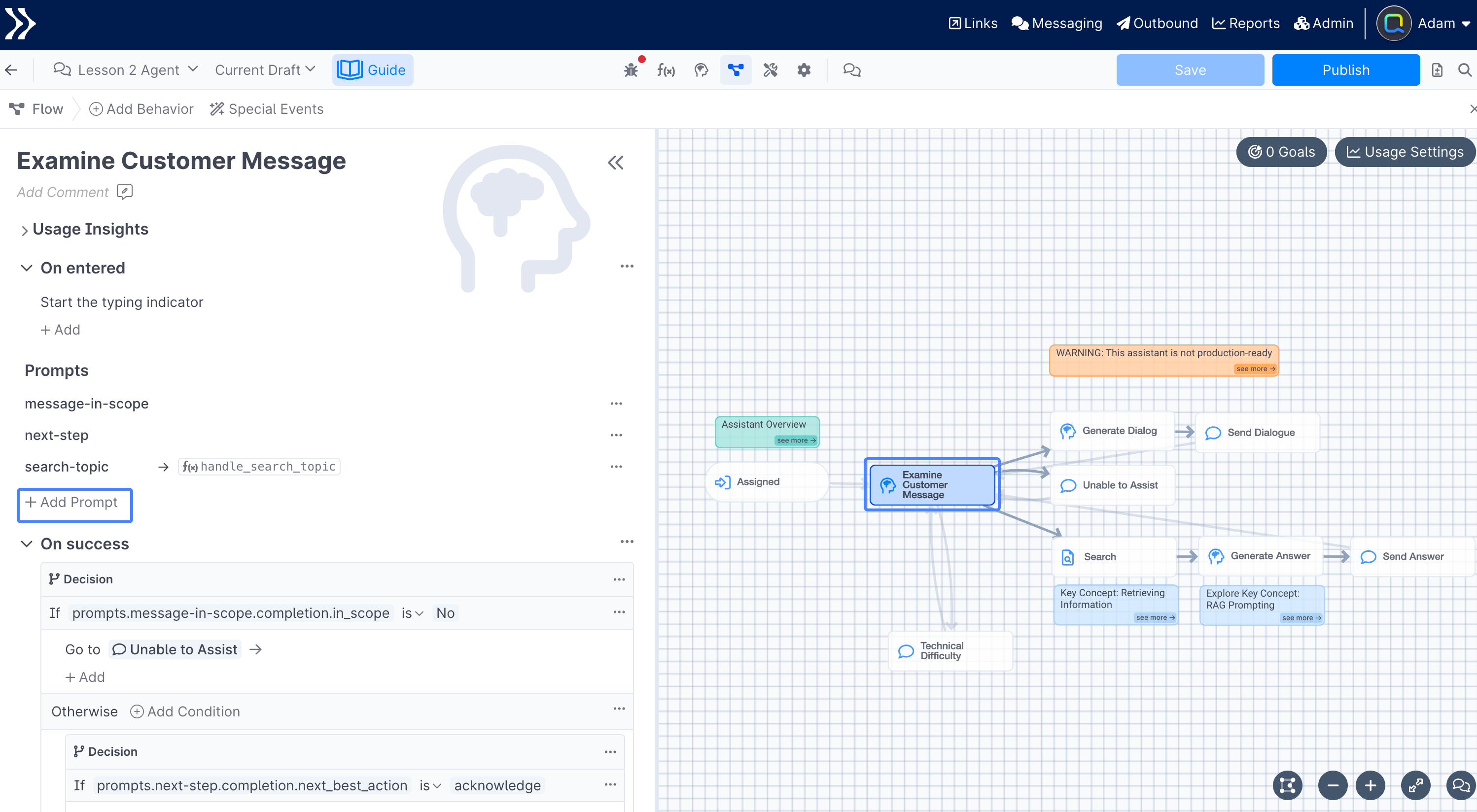
Task: Open next-step prompt options
Action: pyautogui.click(x=616, y=436)
